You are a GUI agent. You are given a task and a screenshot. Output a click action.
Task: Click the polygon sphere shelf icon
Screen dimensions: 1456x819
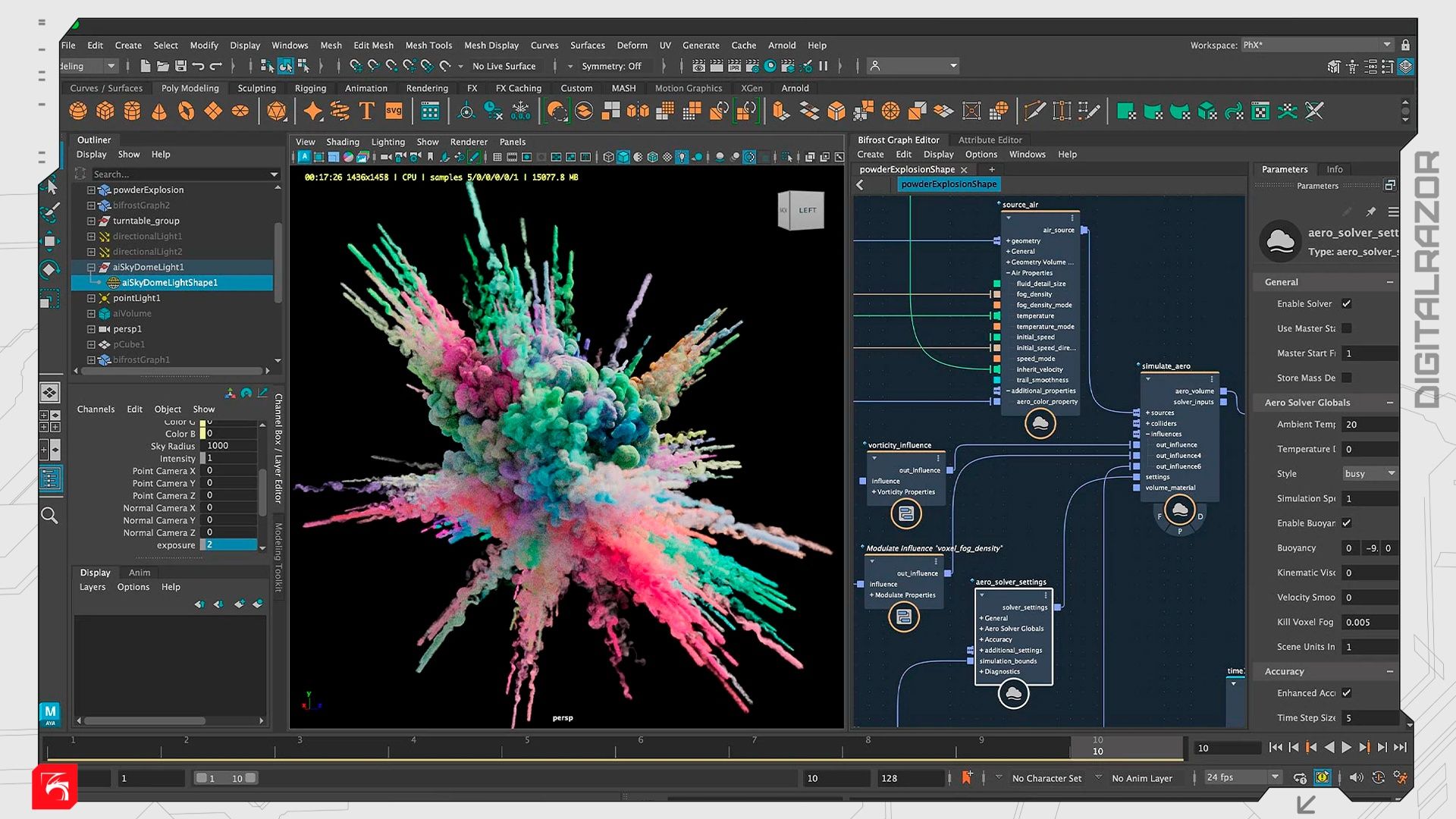point(78,111)
